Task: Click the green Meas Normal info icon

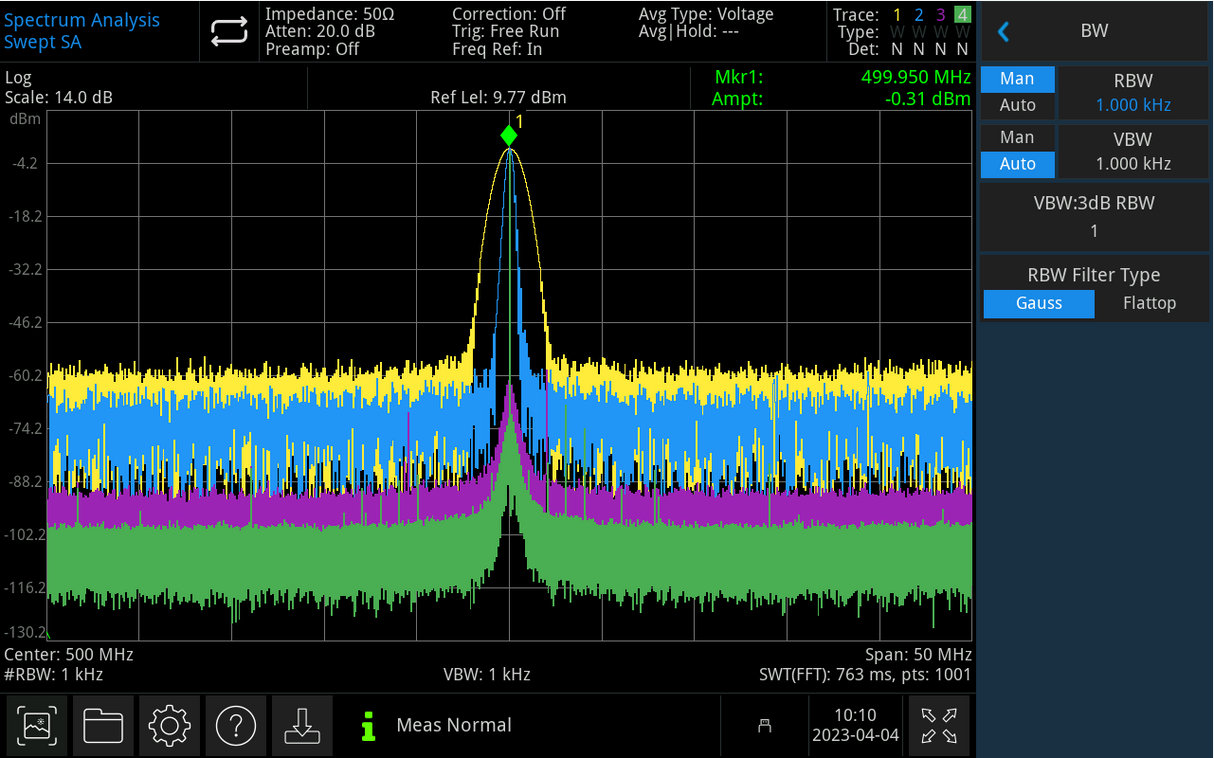Action: pos(367,726)
